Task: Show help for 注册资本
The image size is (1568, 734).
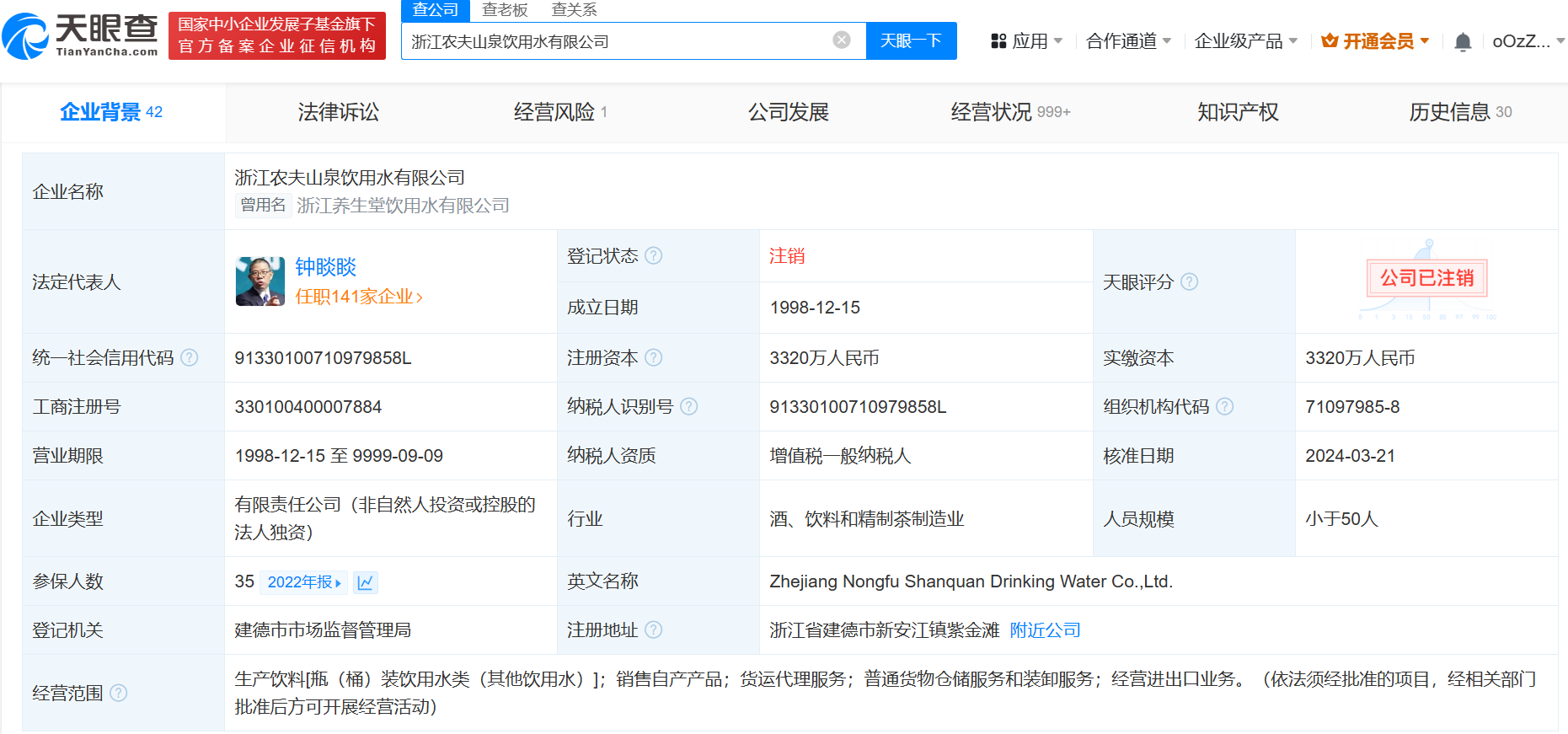Action: coord(654,357)
